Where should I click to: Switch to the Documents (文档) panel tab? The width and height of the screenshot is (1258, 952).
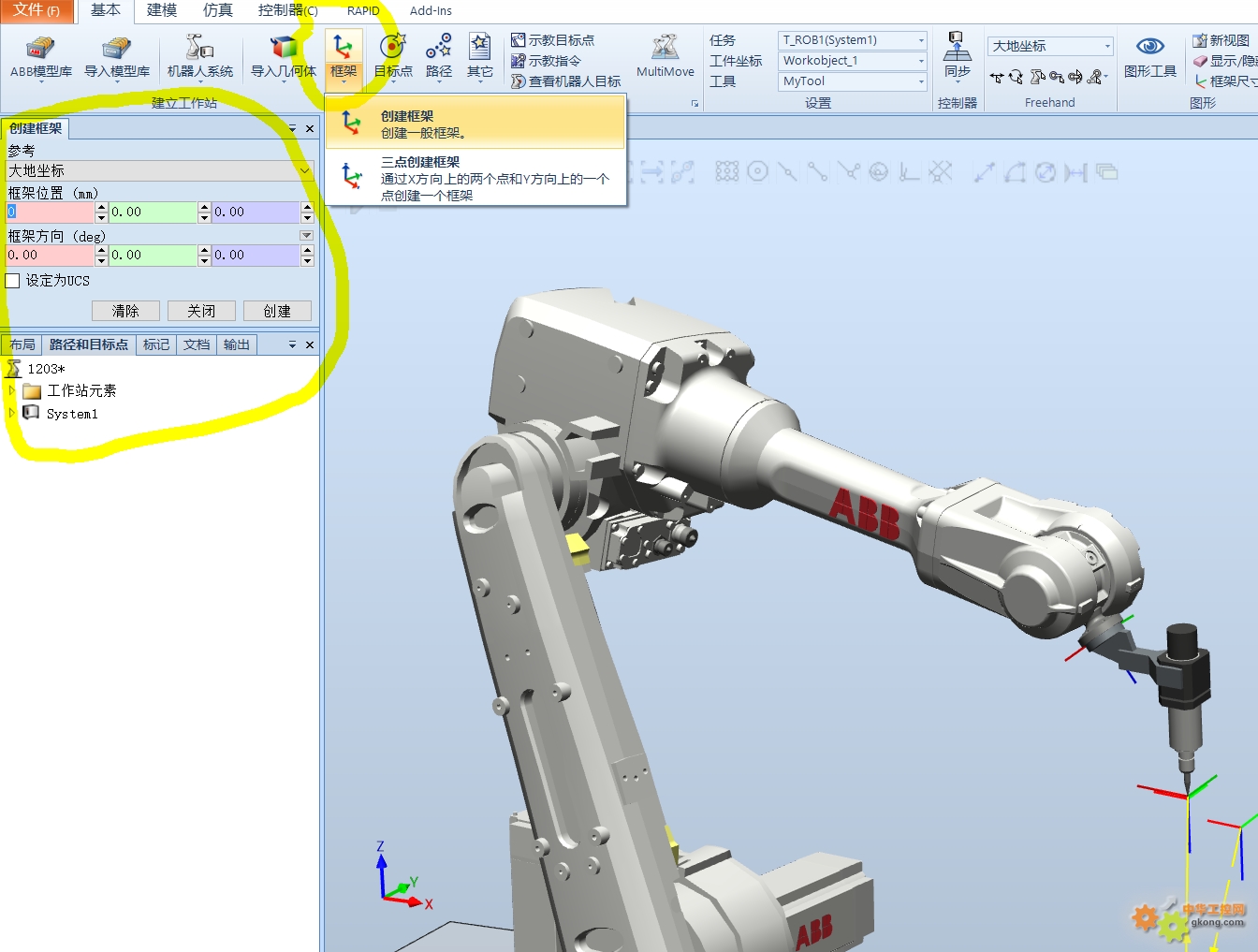[197, 344]
